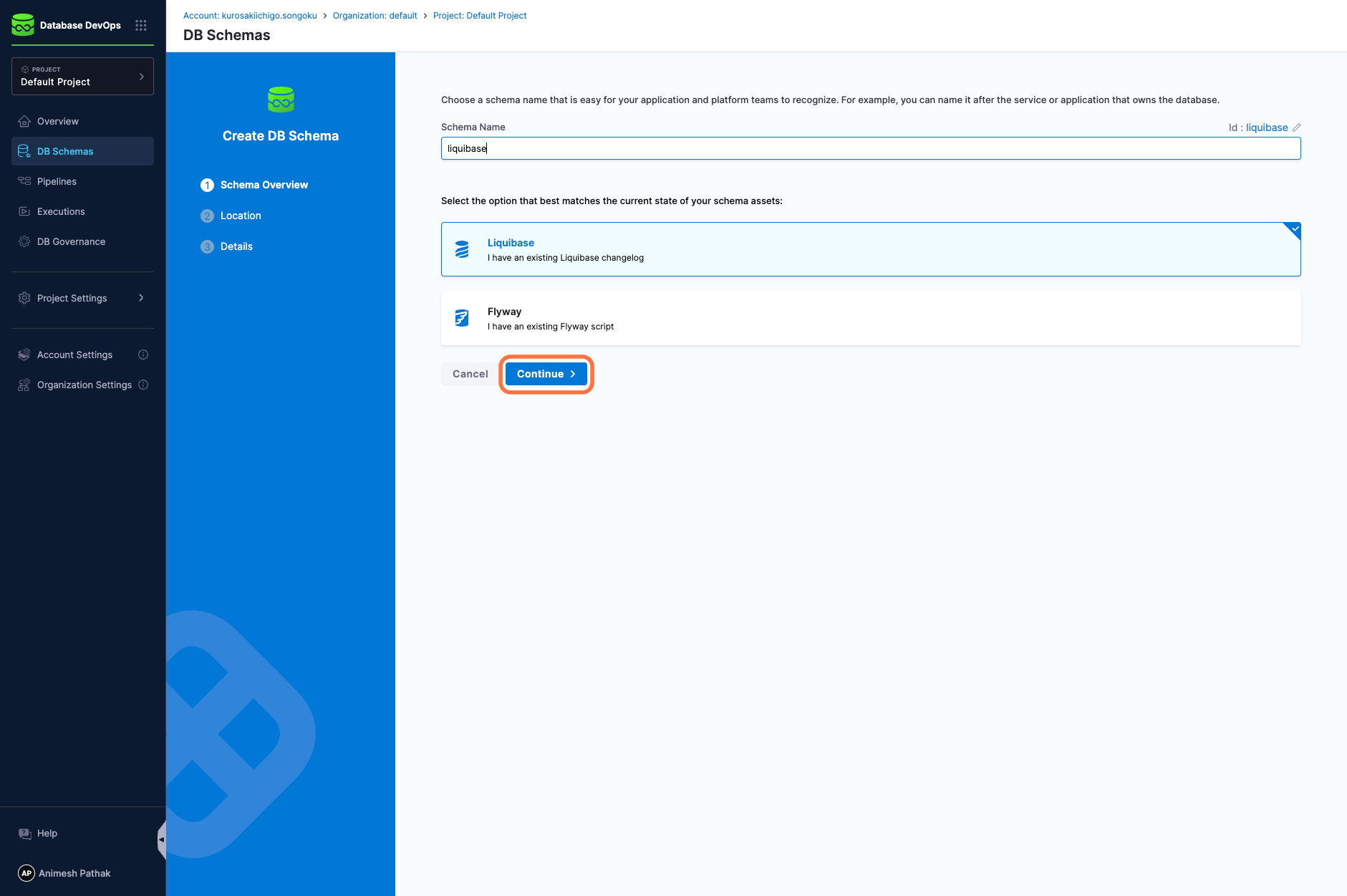Click the Liquibase logo in option card
This screenshot has height=896, width=1347.
[x=462, y=249]
